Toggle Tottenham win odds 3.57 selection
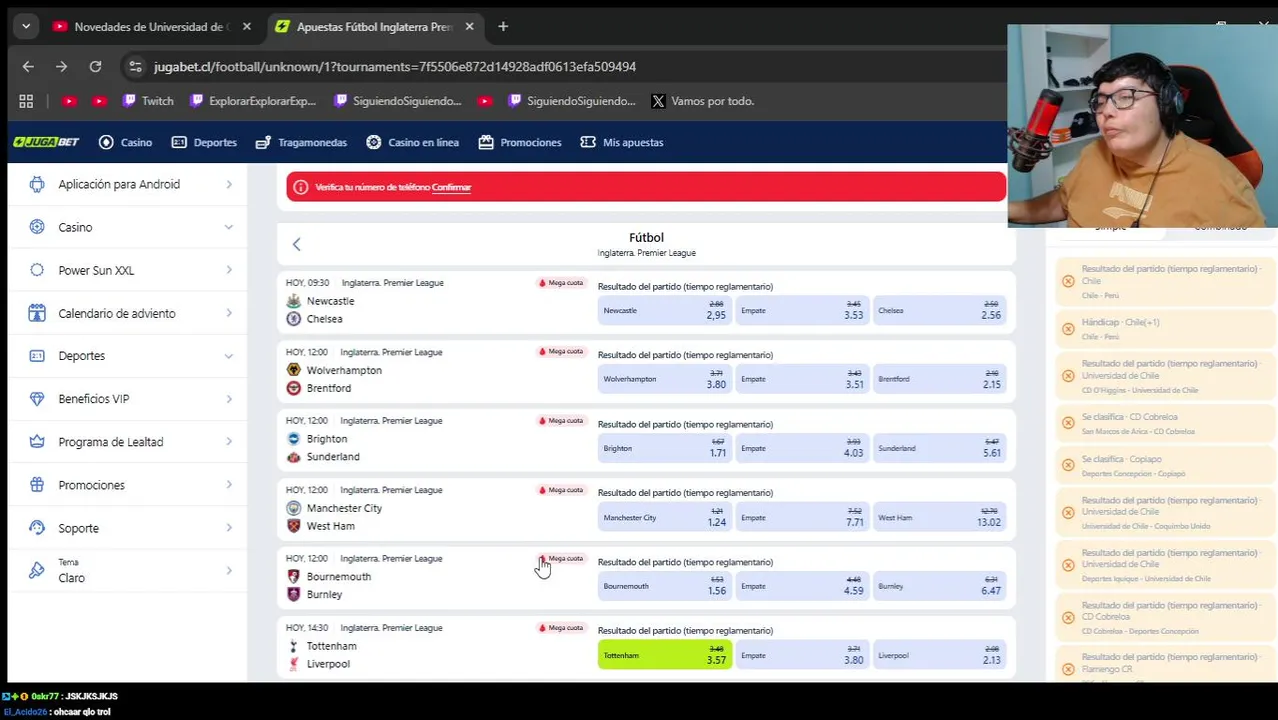1278x720 pixels. (665, 655)
